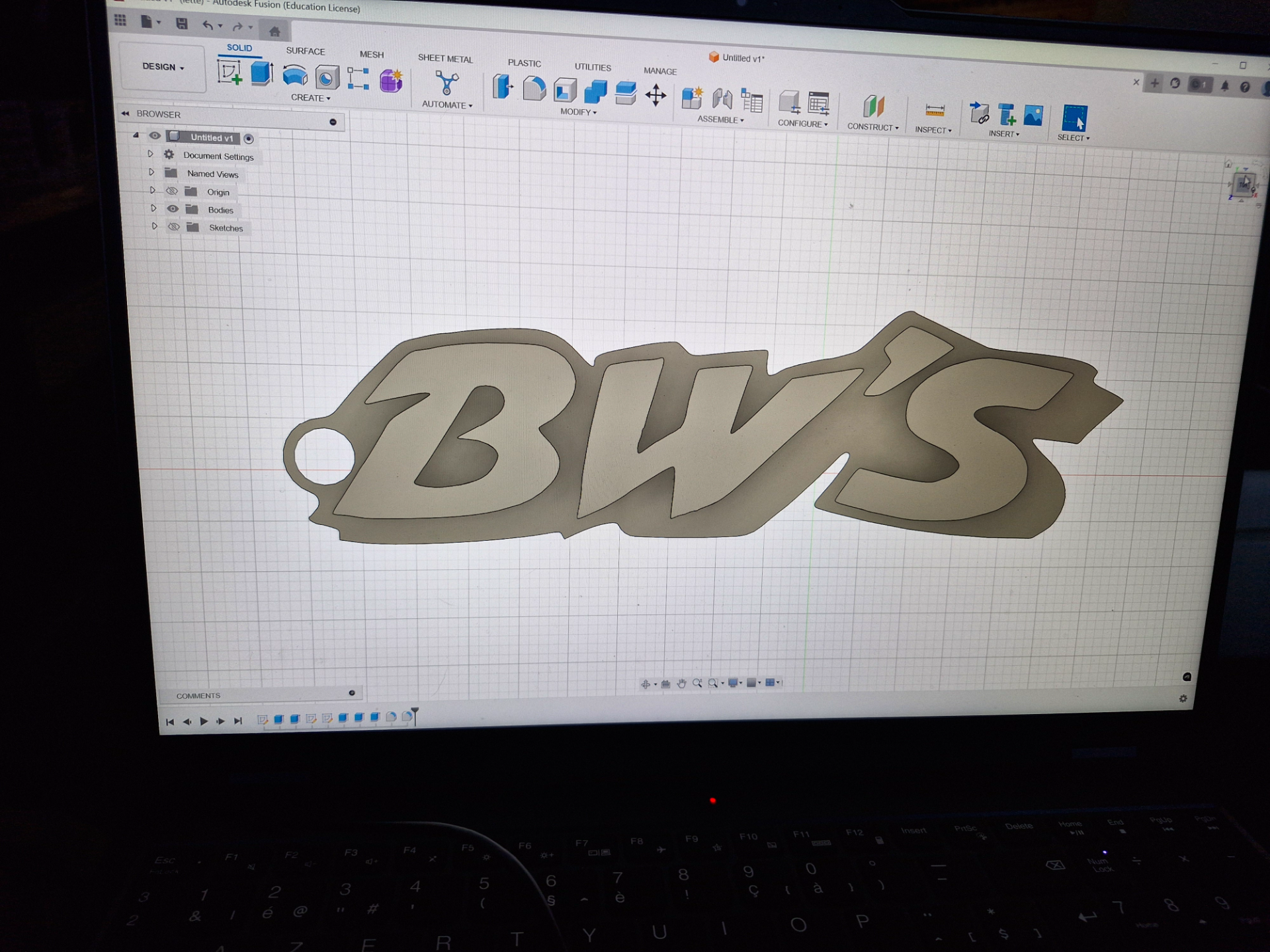
Task: Show the hidden Origin folder
Action: (x=171, y=191)
